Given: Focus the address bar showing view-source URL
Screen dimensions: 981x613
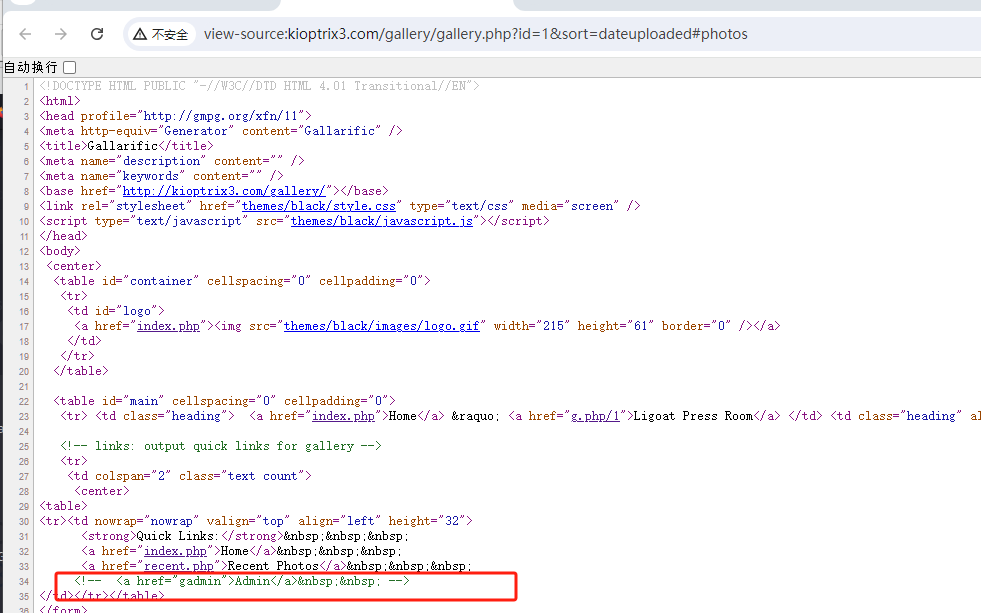Looking at the screenshot, I should [475, 34].
